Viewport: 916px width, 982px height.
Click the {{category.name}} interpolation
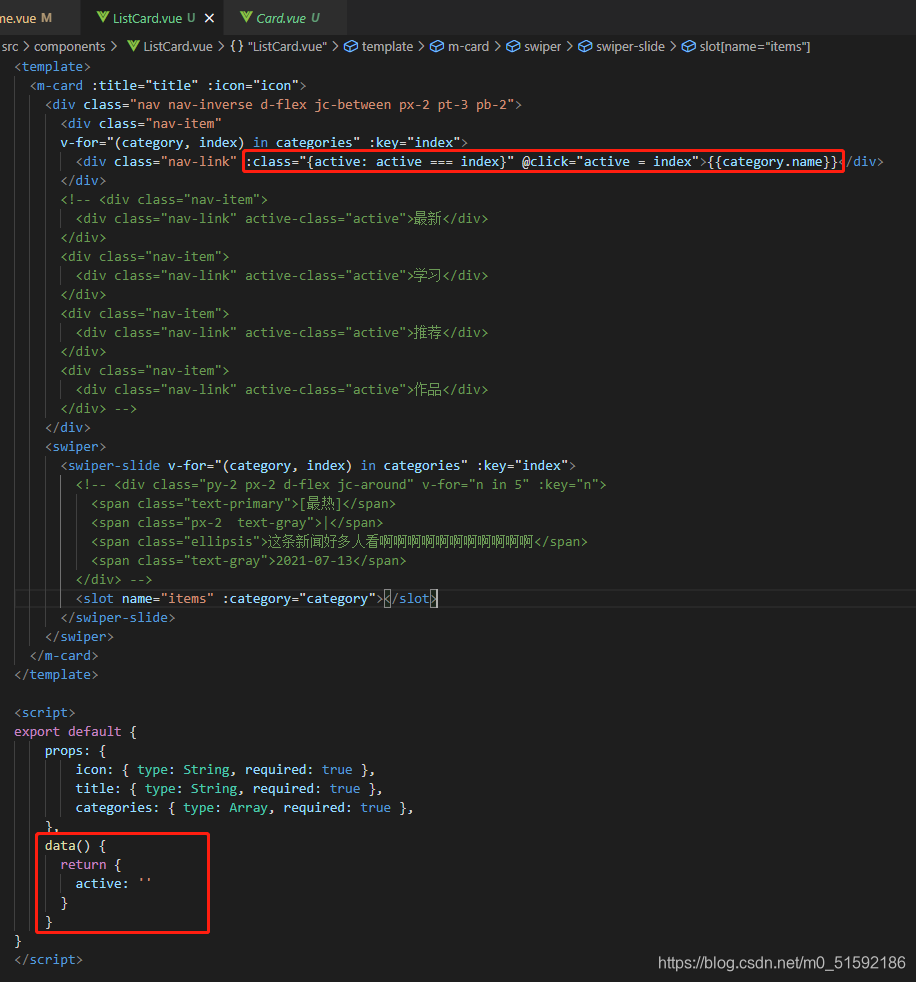tap(773, 162)
